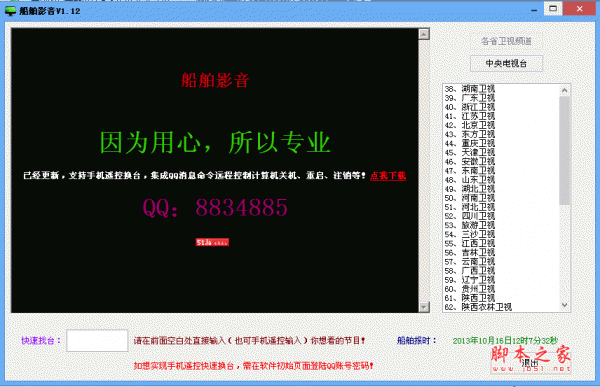Select channel 53、旅游卫视
Screen dimensions: 600x387
[x=470, y=225]
